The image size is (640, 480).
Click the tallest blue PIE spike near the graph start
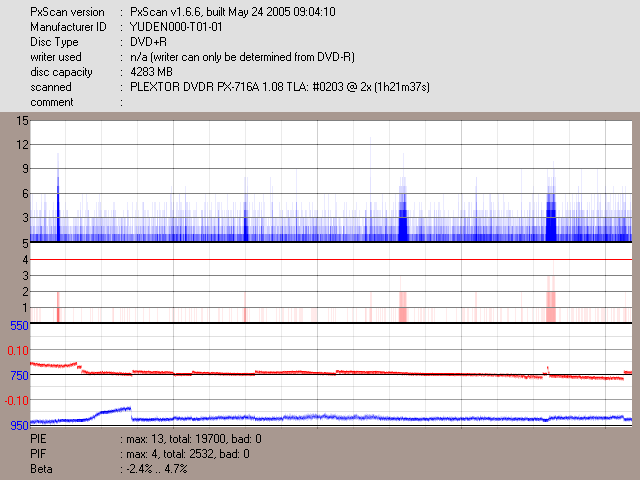(58, 197)
